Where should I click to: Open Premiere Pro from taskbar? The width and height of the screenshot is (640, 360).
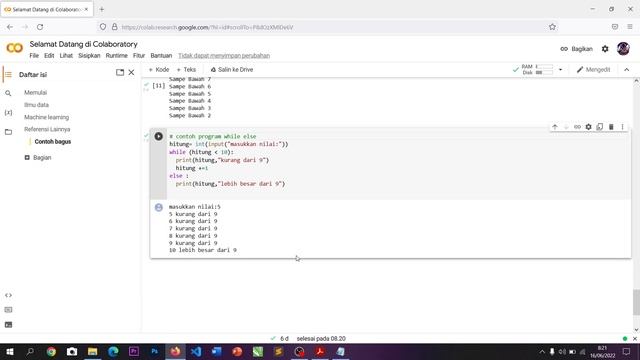pyautogui.click(x=133, y=351)
